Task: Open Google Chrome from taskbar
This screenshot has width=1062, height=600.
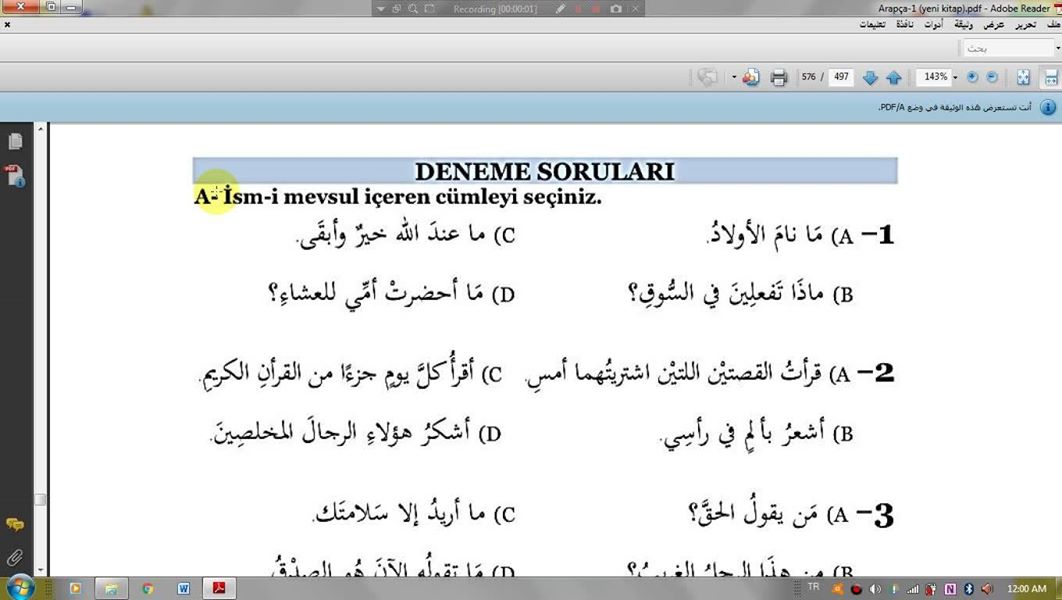Action: (147, 588)
